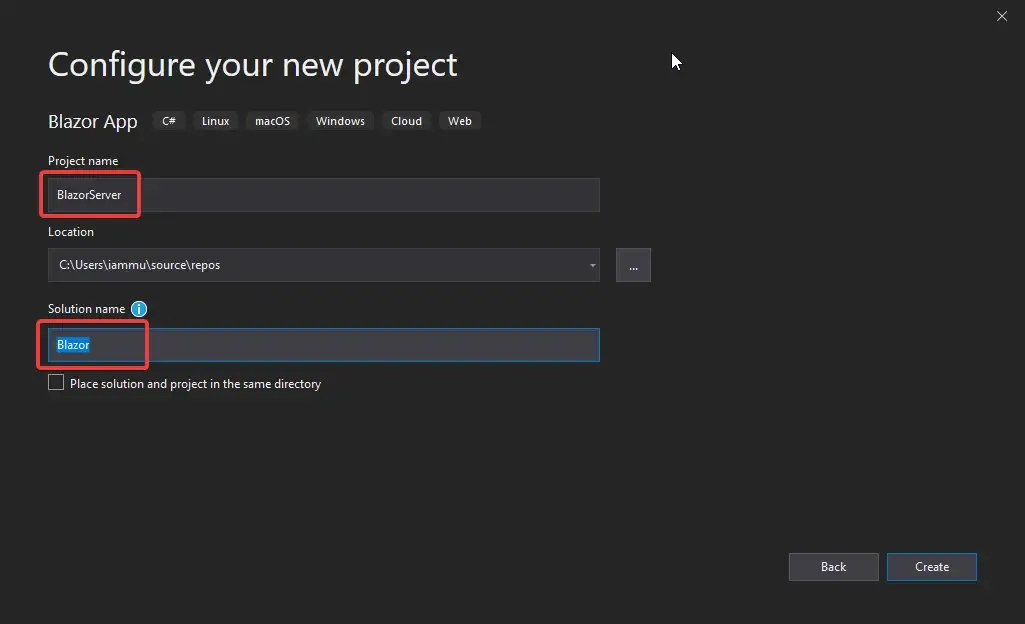Click the info icon beside Solution name
The width and height of the screenshot is (1025, 624).
(x=139, y=309)
